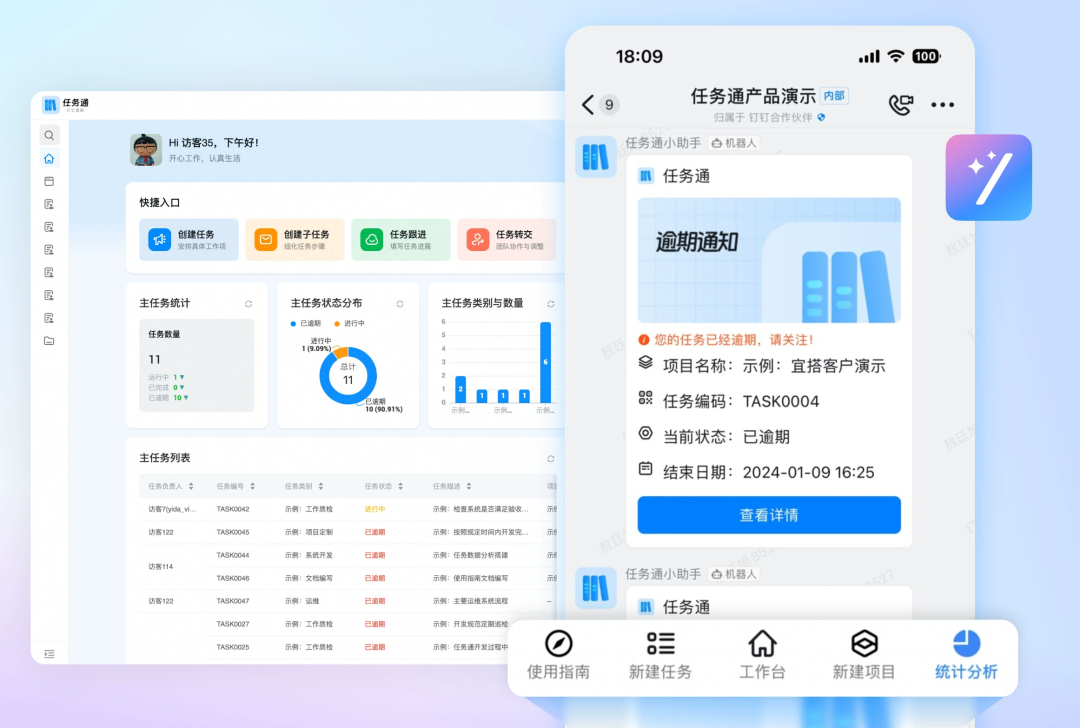
Task: Go to the Home icon in sidebar
Action: 49,158
